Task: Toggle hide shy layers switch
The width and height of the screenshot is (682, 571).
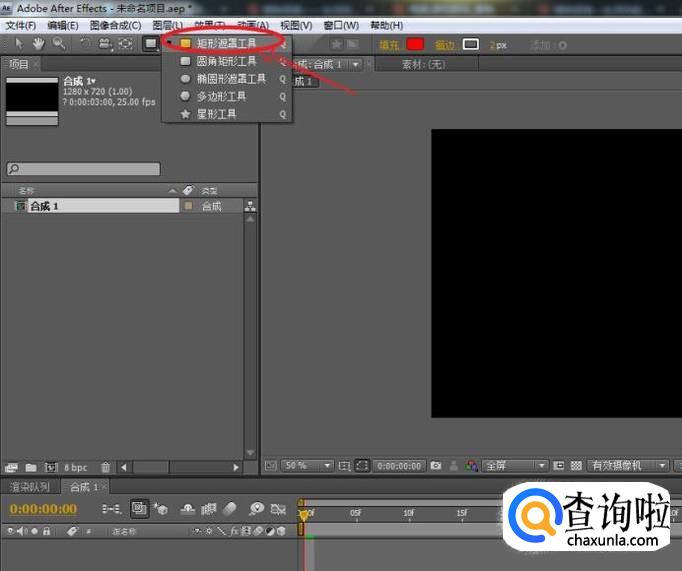Action: (187, 508)
